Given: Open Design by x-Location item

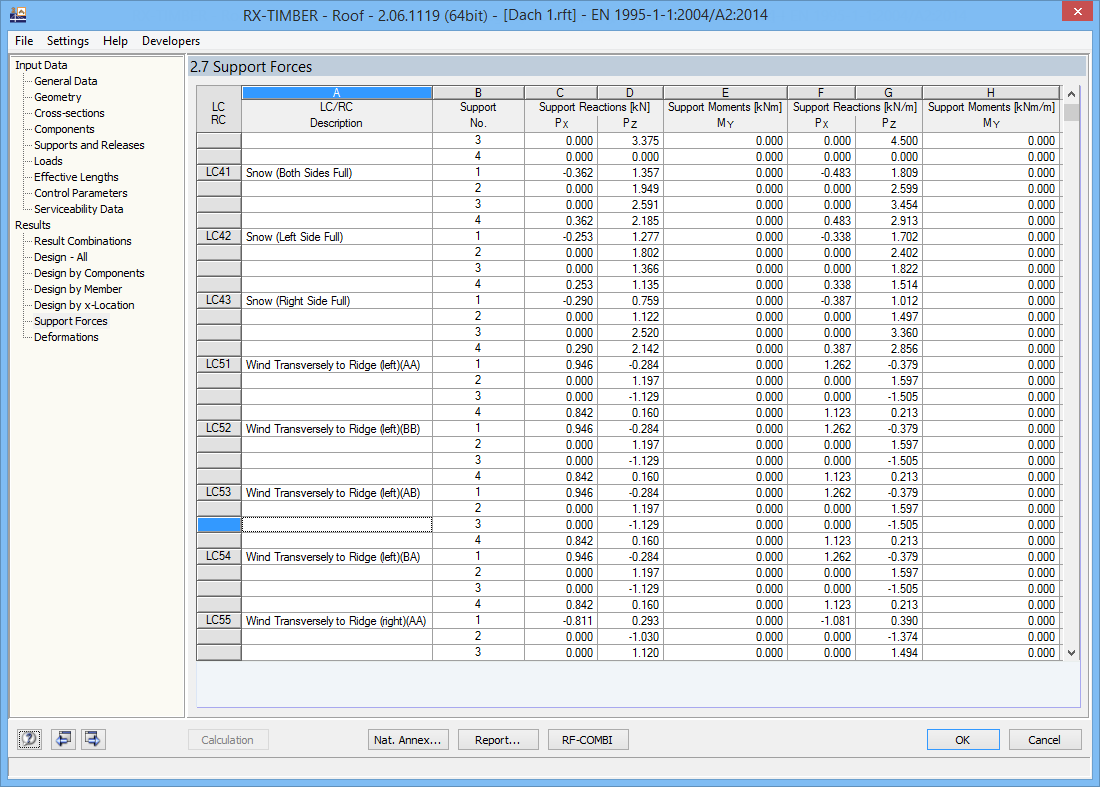Looking at the screenshot, I should tap(84, 305).
